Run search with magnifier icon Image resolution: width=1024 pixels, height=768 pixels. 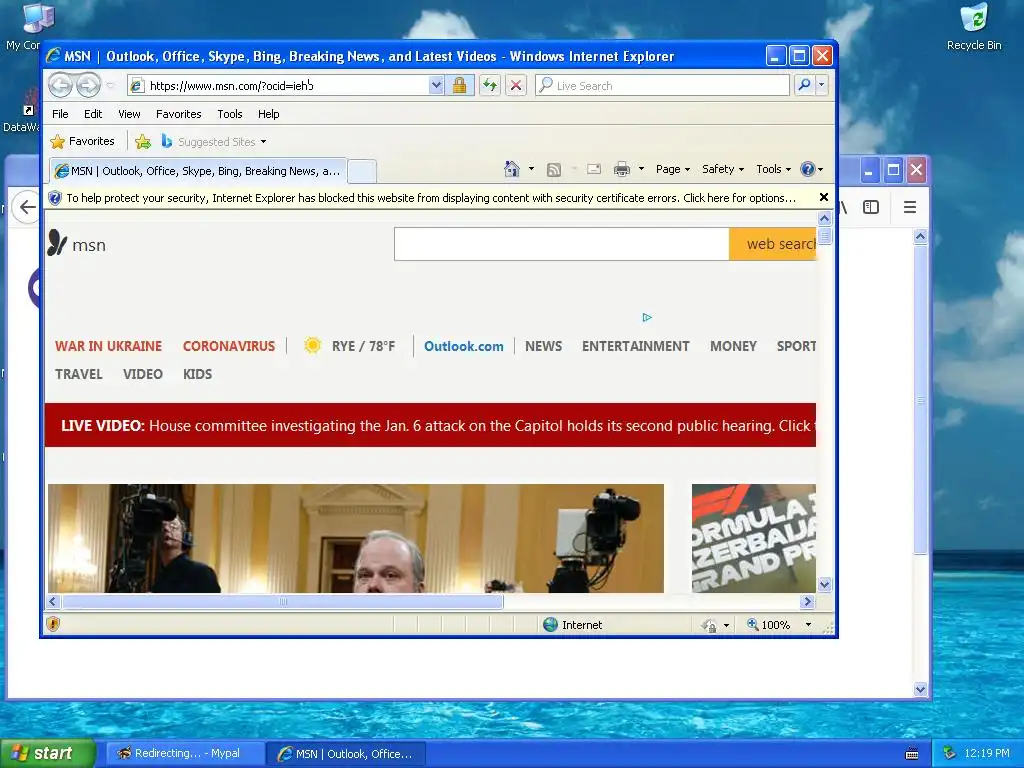pos(805,85)
